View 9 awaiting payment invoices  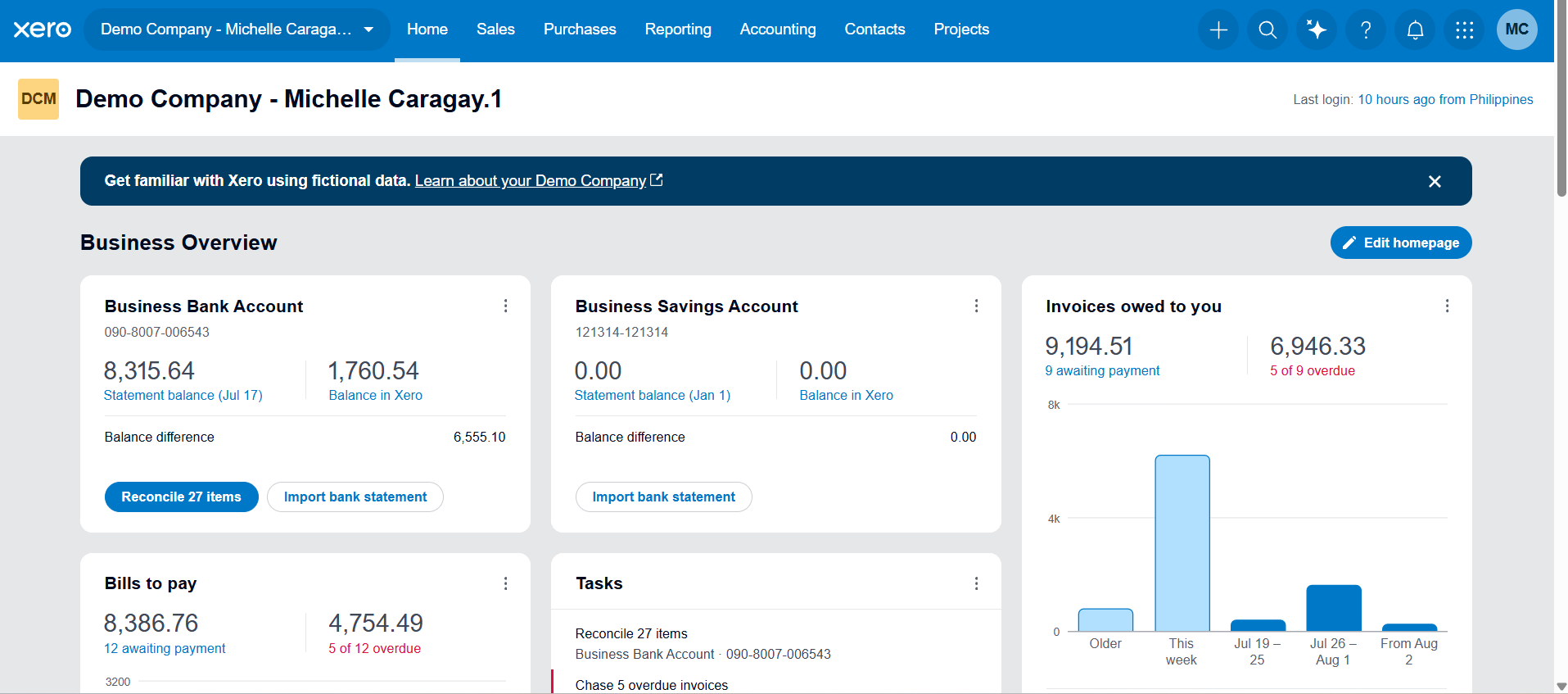(1102, 370)
